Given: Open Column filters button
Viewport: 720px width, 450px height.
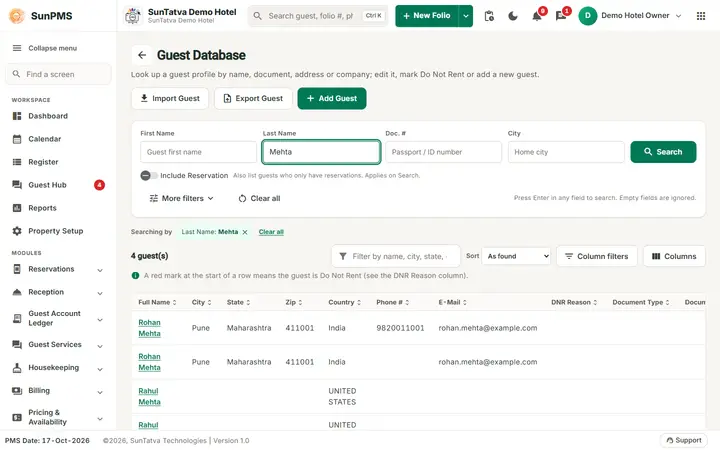Looking at the screenshot, I should [596, 256].
